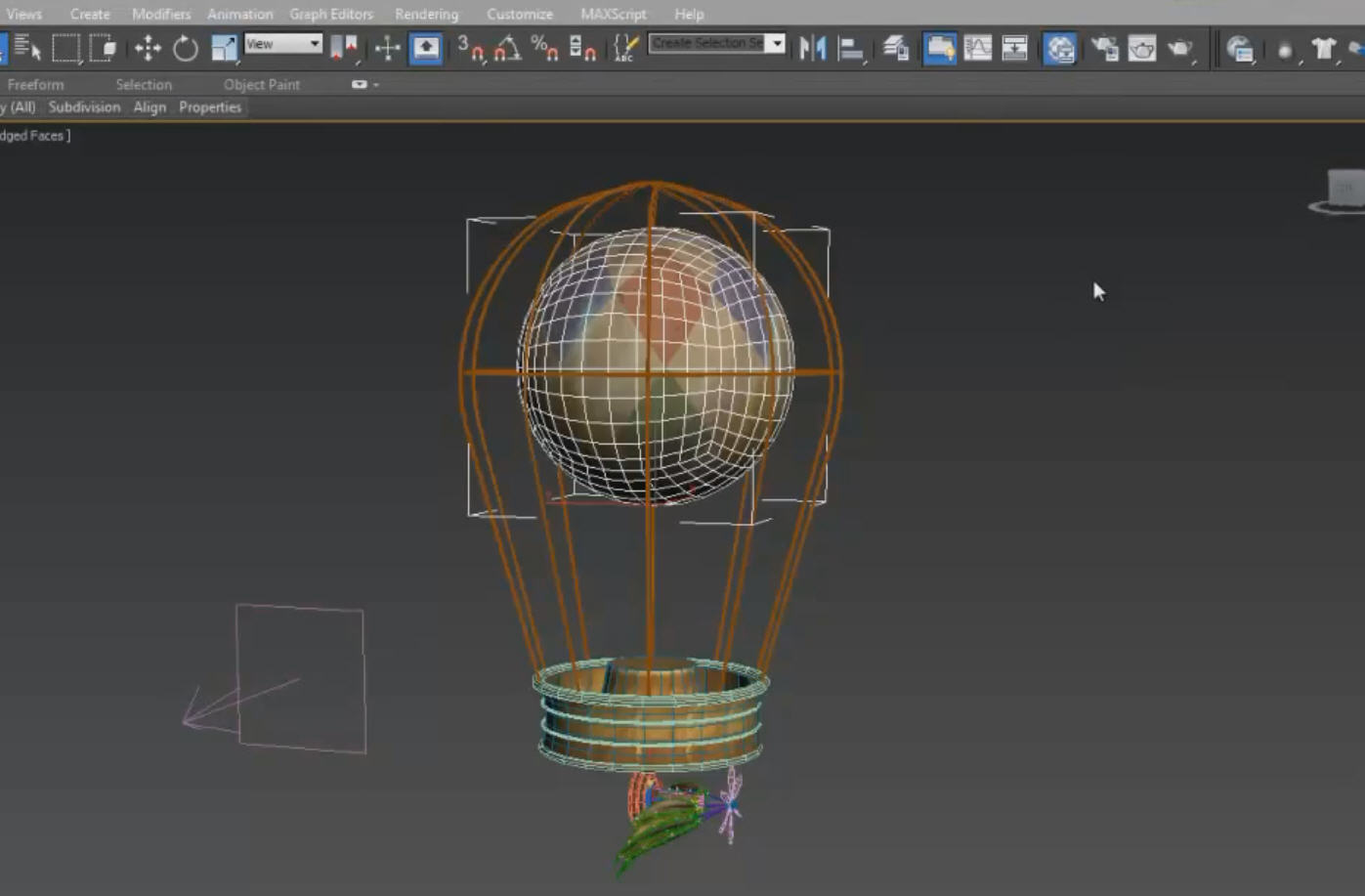Switch to the Freeform ribbon tab

[36, 85]
